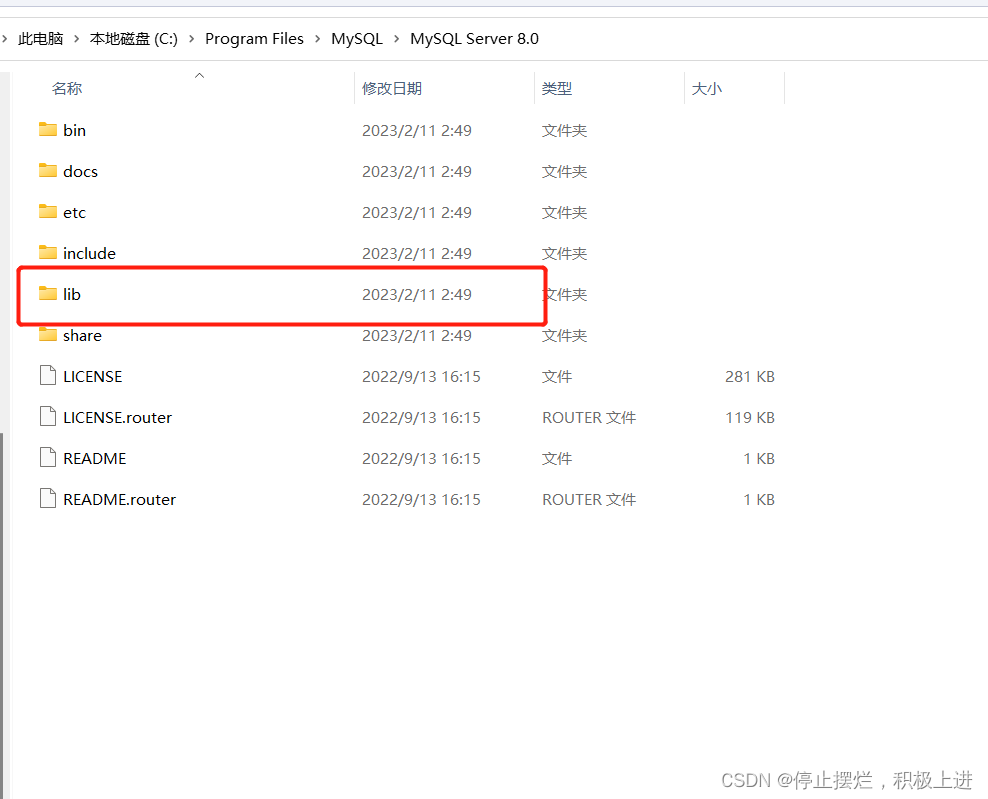Select the share folder icon

click(48, 335)
